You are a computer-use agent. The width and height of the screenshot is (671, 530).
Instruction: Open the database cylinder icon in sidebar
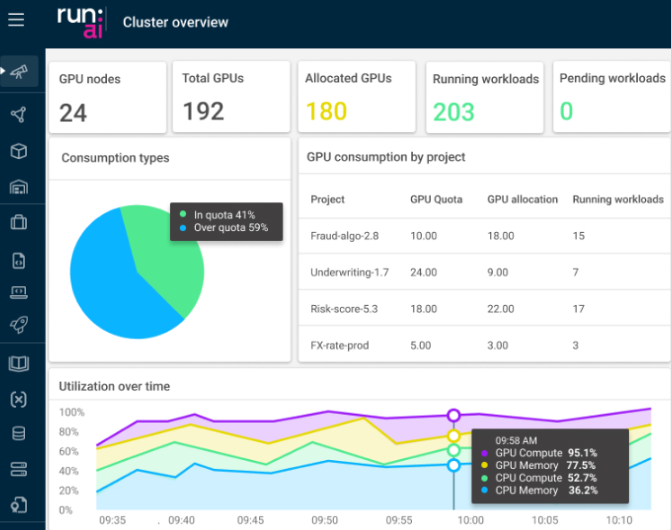click(x=18, y=434)
